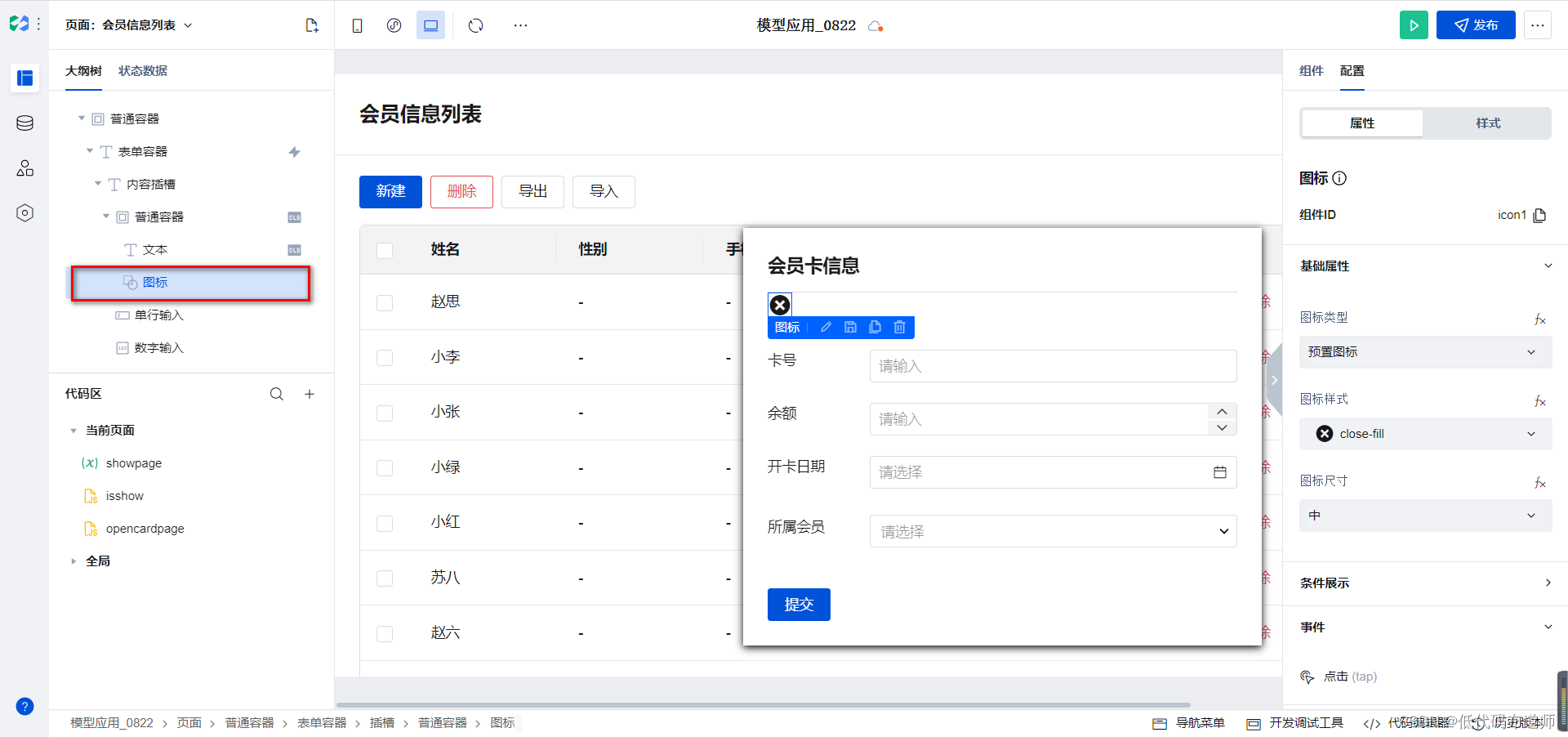Click the edit pencil on icon toolbar
Screen dimensions: 1568x737
(x=826, y=328)
